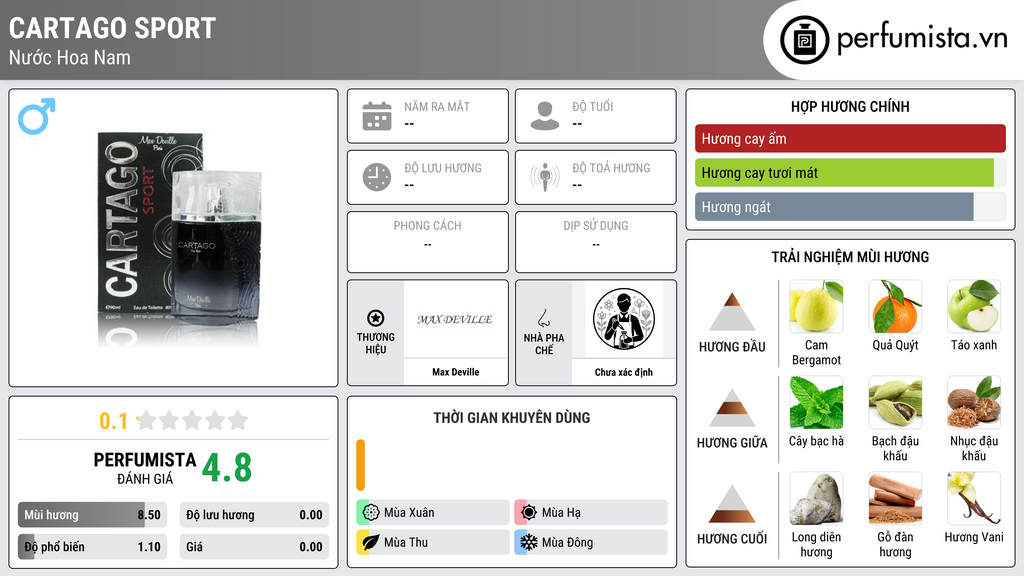Screen dimensions: 1024x576
Task: Click the person icon next to Độ tuổi
Action: [x=545, y=116]
